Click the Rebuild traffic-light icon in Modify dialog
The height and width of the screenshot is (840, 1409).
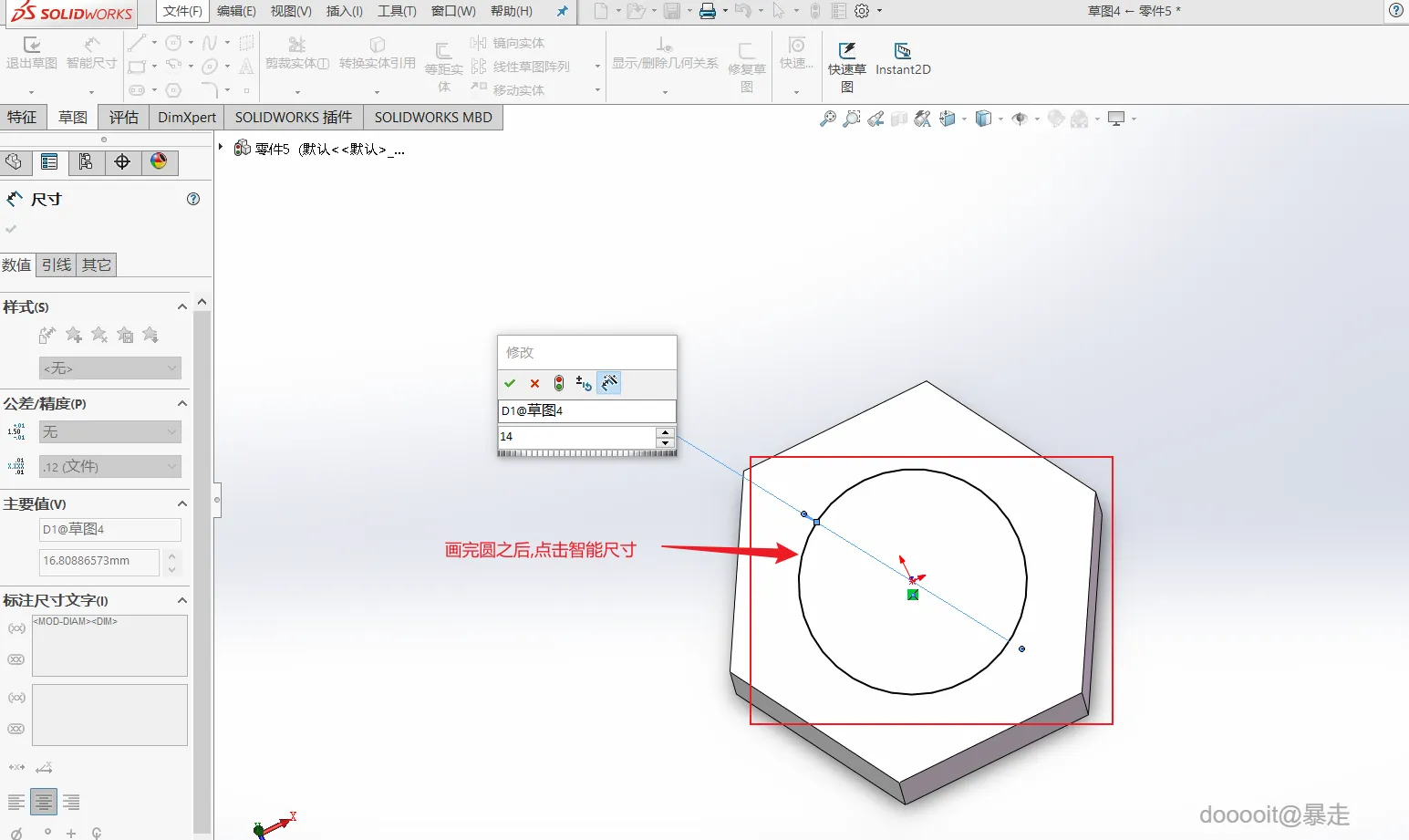(559, 383)
